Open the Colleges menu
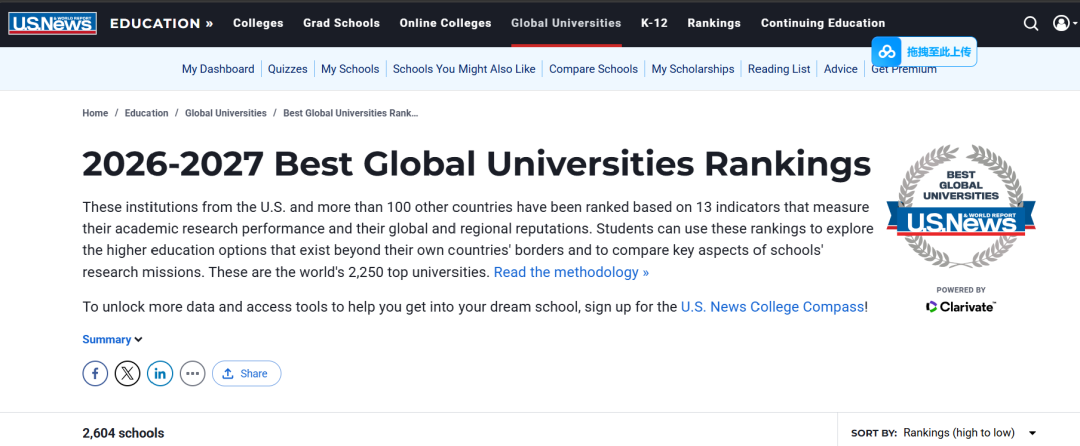 tap(258, 23)
